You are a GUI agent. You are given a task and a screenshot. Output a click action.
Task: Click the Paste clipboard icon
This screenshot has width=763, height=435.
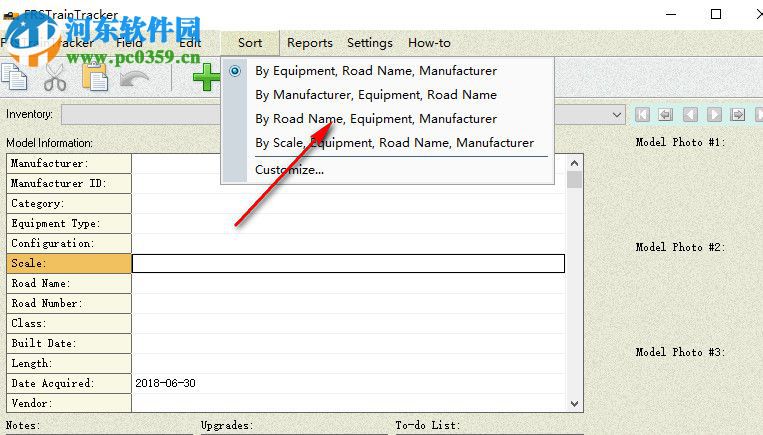click(95, 77)
